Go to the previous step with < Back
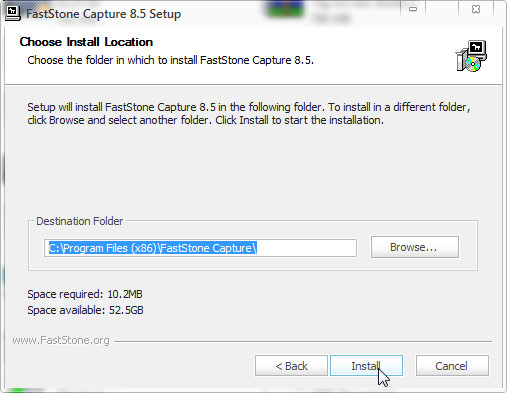The image size is (507, 393). [x=291, y=366]
